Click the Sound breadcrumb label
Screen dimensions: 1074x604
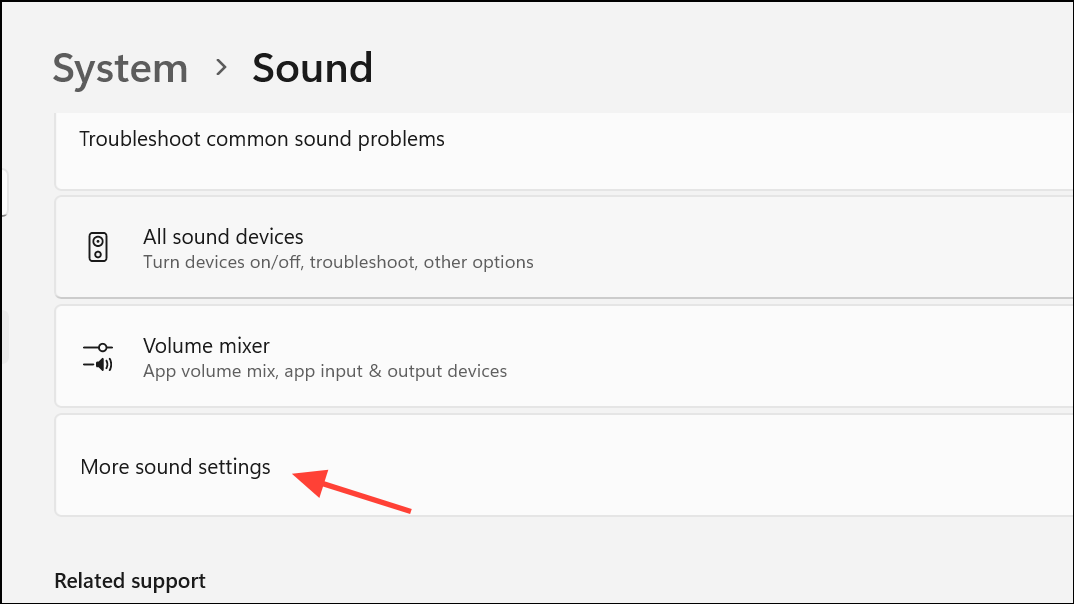[311, 67]
